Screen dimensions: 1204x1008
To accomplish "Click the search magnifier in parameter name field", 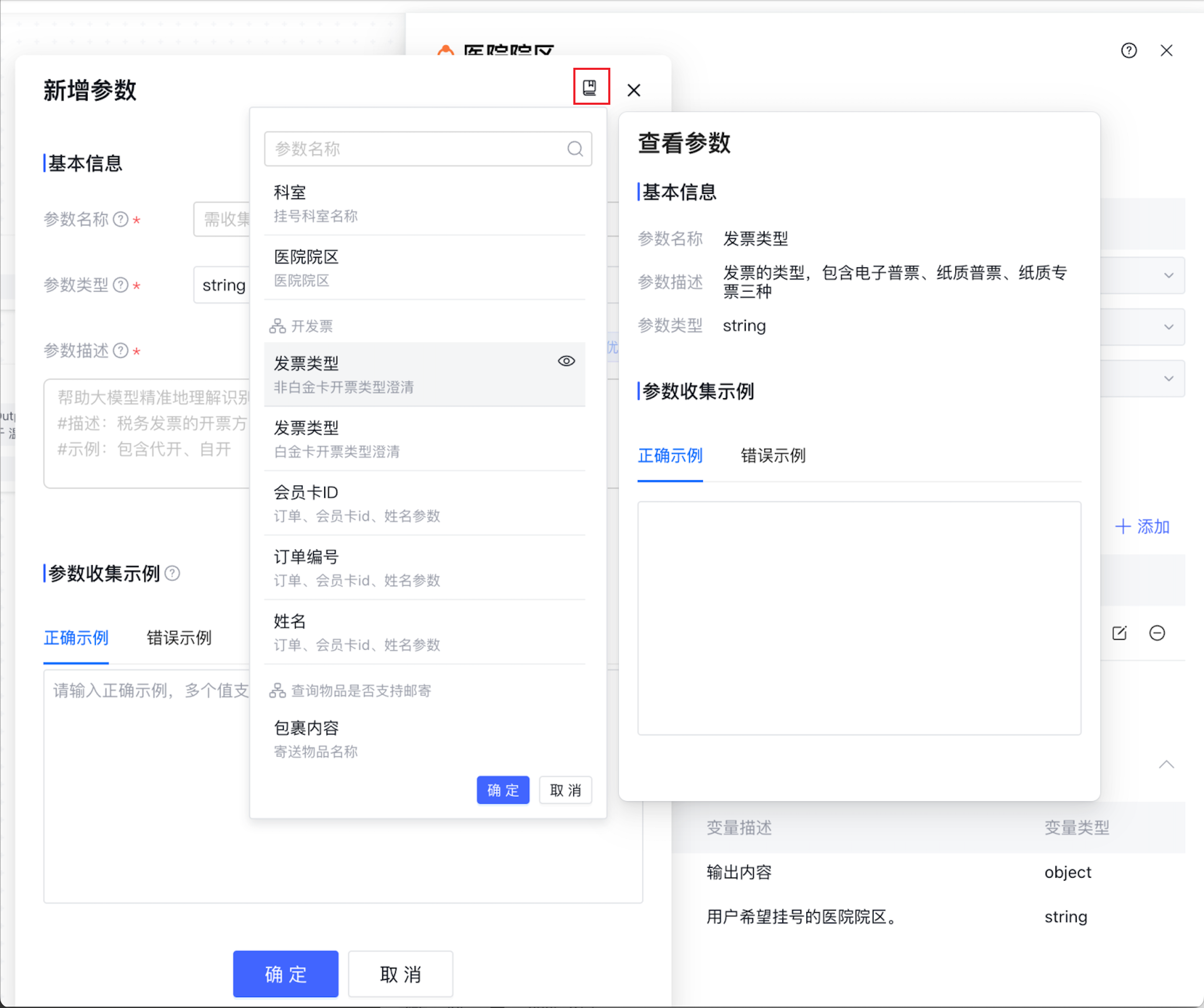I will [x=575, y=149].
